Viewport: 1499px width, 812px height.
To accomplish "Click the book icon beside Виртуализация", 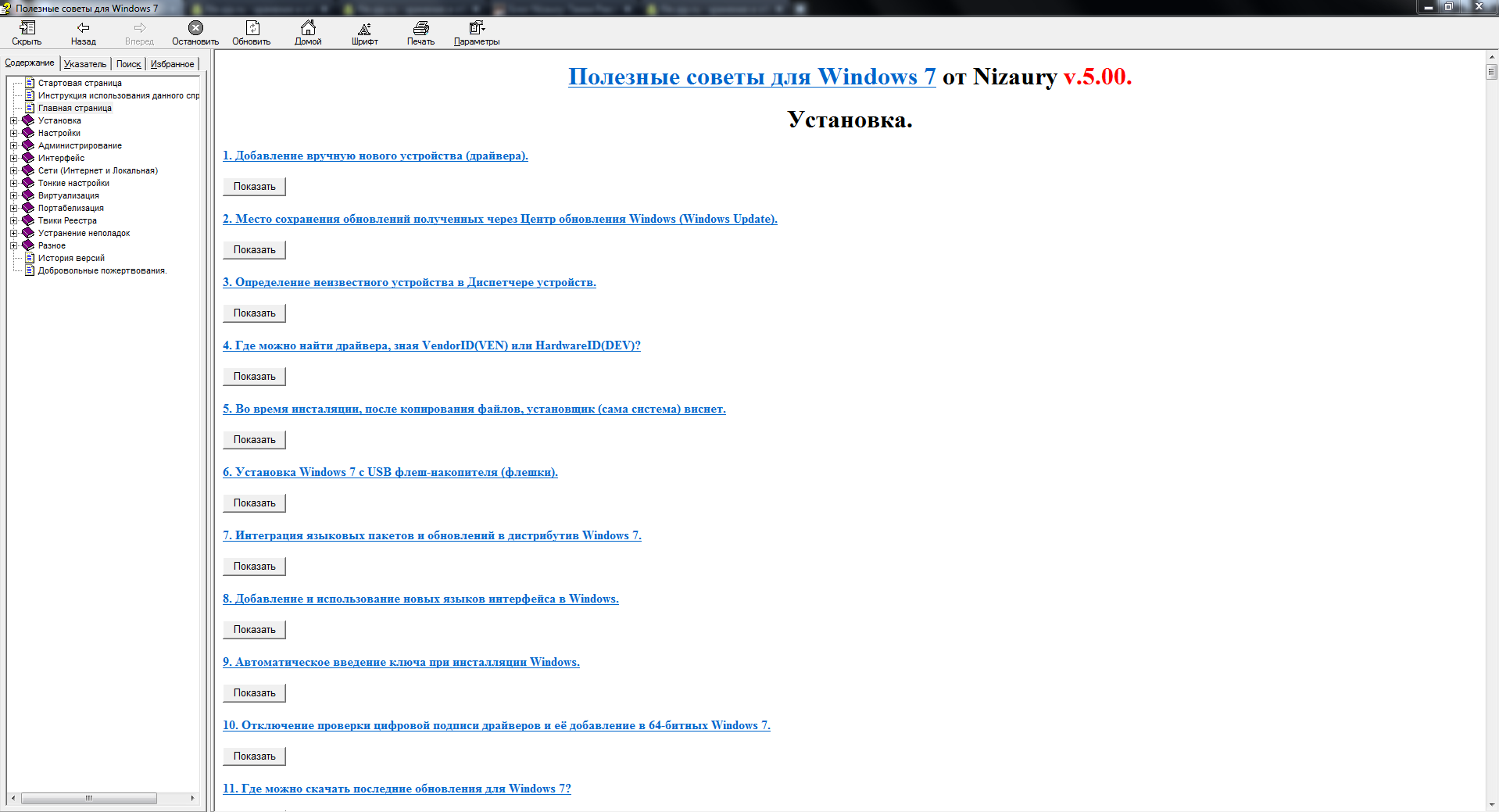I will point(28,195).
